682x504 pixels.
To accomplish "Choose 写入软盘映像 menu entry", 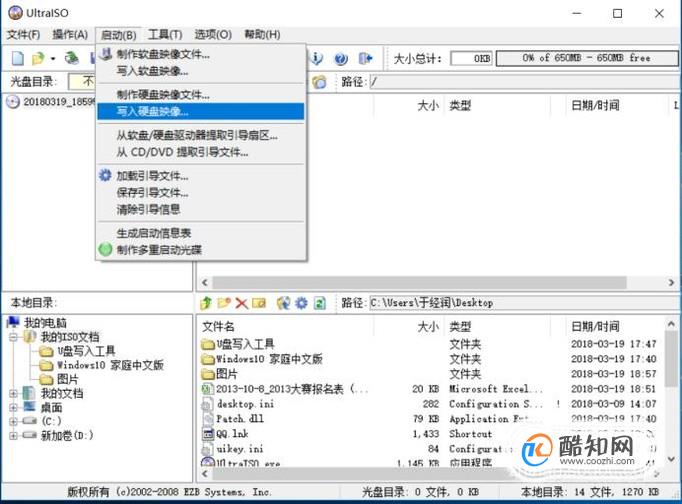I will tap(201, 71).
